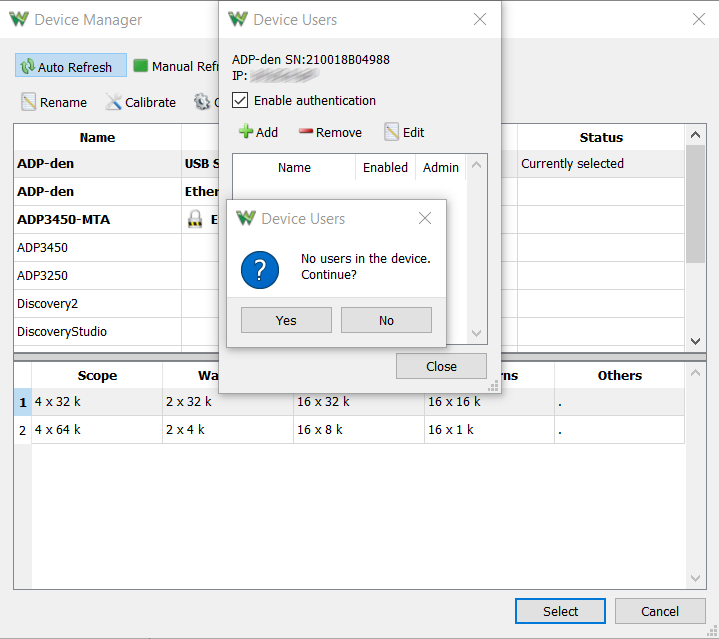
Task: Click the Name header in device table
Action: [97, 137]
